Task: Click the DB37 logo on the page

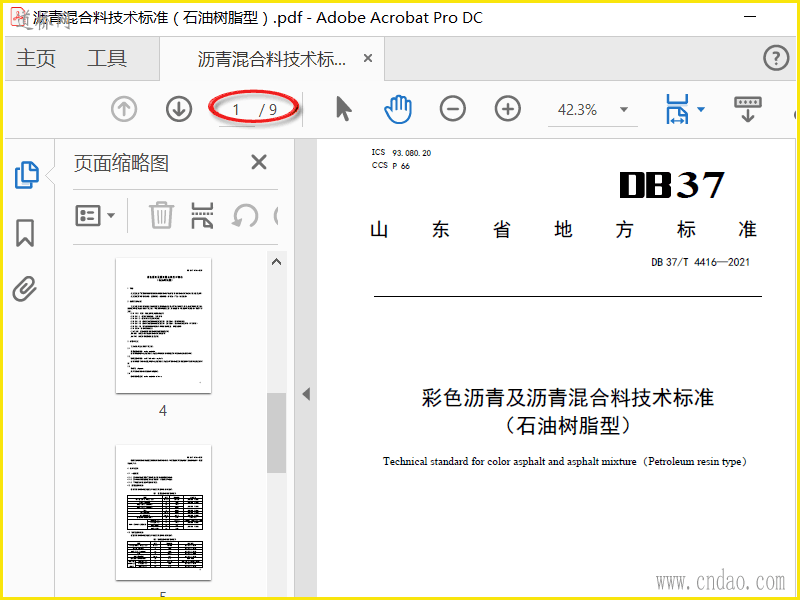Action: pos(672,185)
